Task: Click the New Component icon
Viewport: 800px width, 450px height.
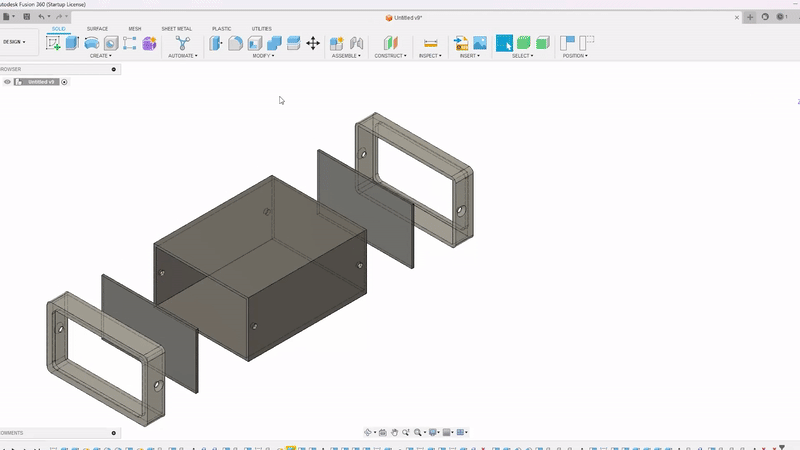Action: pyautogui.click(x=337, y=43)
